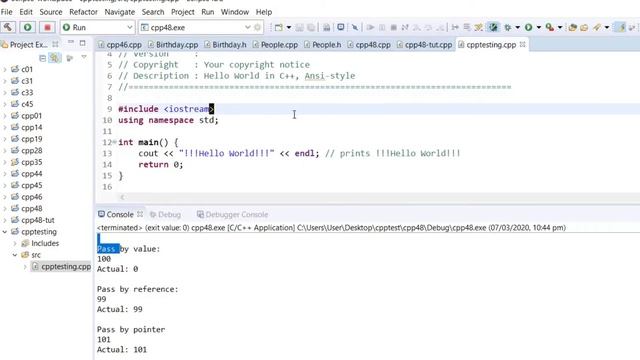Click the Open Console monitor icon
Image resolution: width=640 pixels, height=360 pixels.
click(340, 27)
